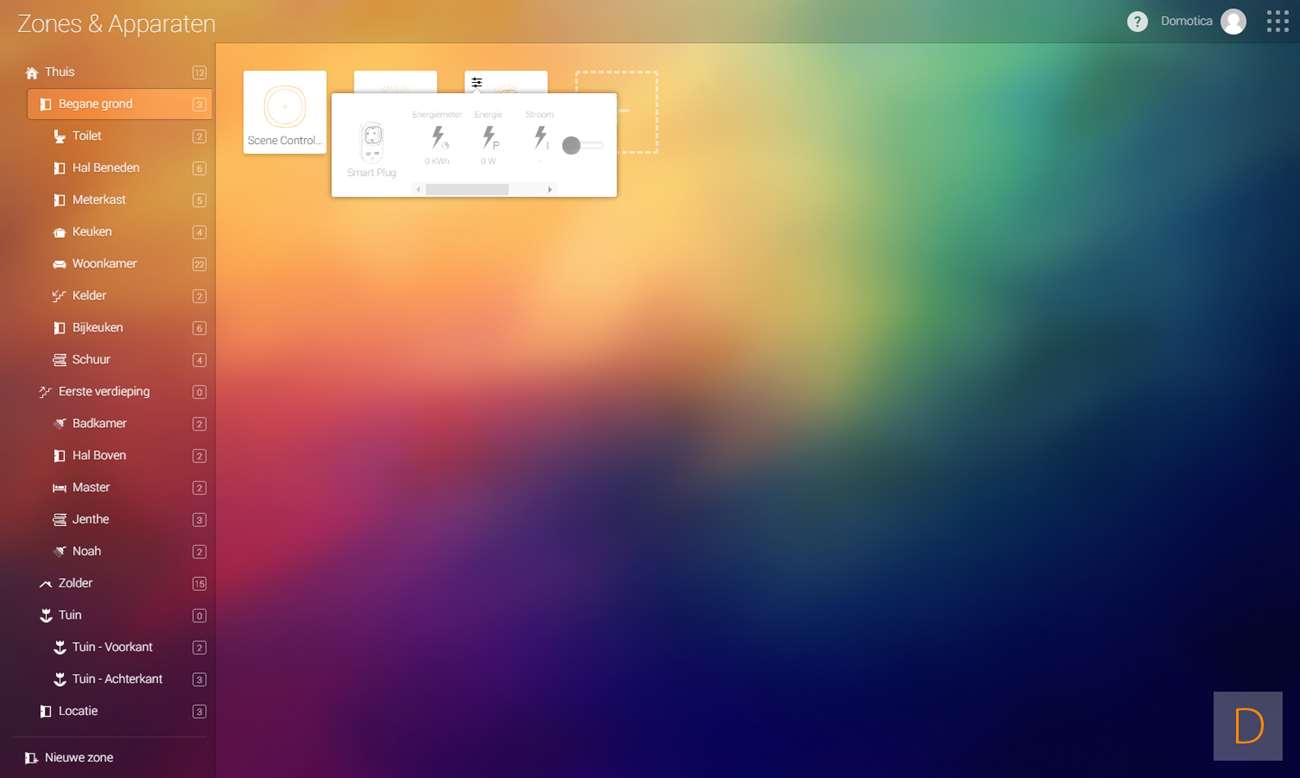Click the Stroom heading in the card
Image resolution: width=1300 pixels, height=778 pixels.
[x=539, y=115]
